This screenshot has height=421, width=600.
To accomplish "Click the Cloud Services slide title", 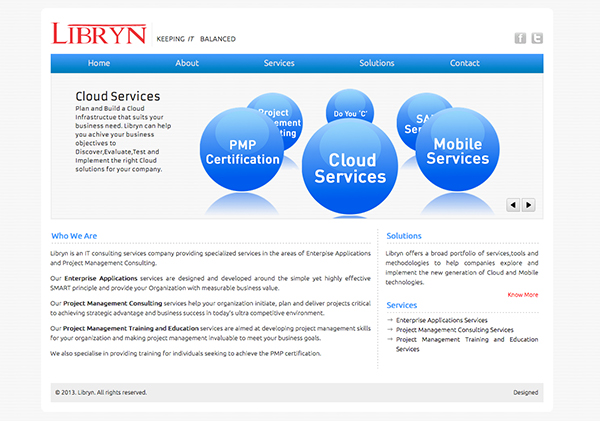I will pyautogui.click(x=117, y=96).
